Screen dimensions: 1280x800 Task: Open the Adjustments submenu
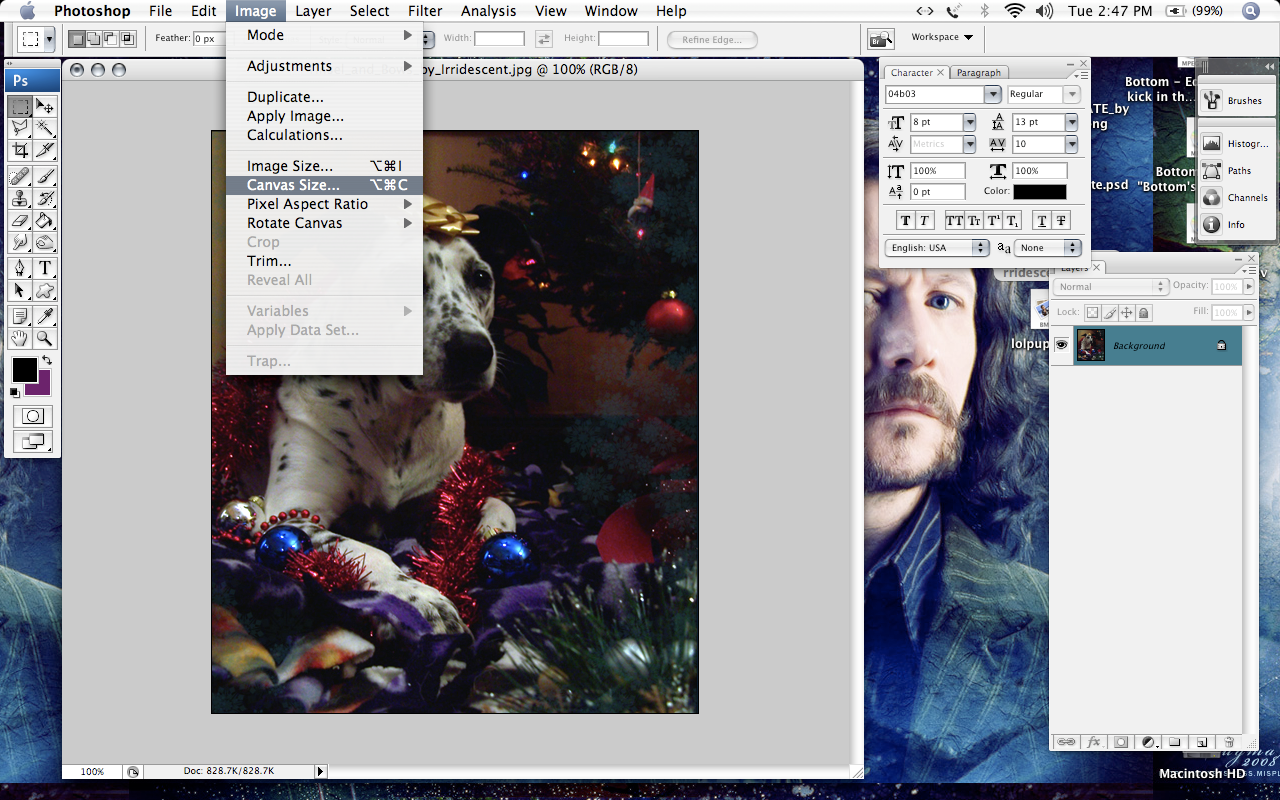click(324, 66)
